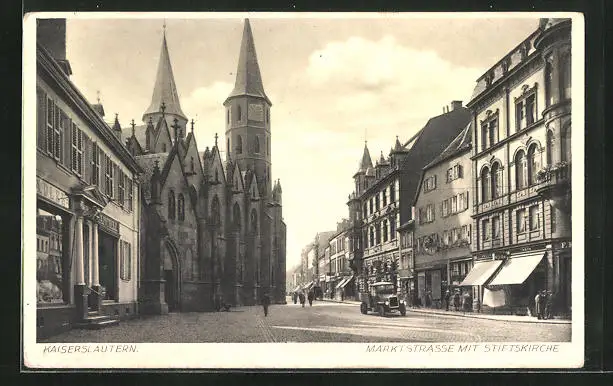Screen dimensions: 613x386
Task: Click the large white shop awning
Action: [516, 269]
